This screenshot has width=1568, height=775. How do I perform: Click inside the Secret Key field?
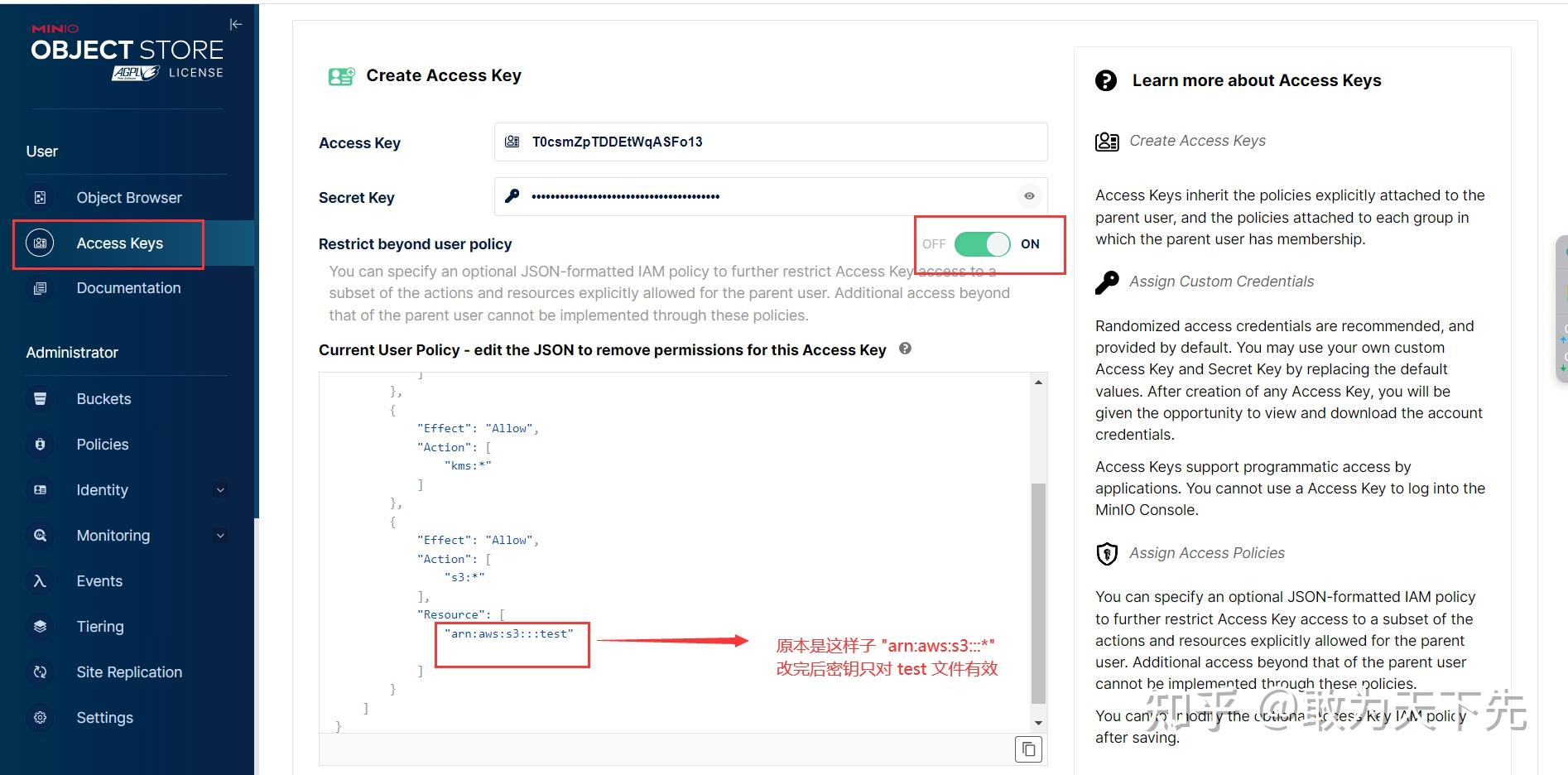pyautogui.click(x=762, y=197)
